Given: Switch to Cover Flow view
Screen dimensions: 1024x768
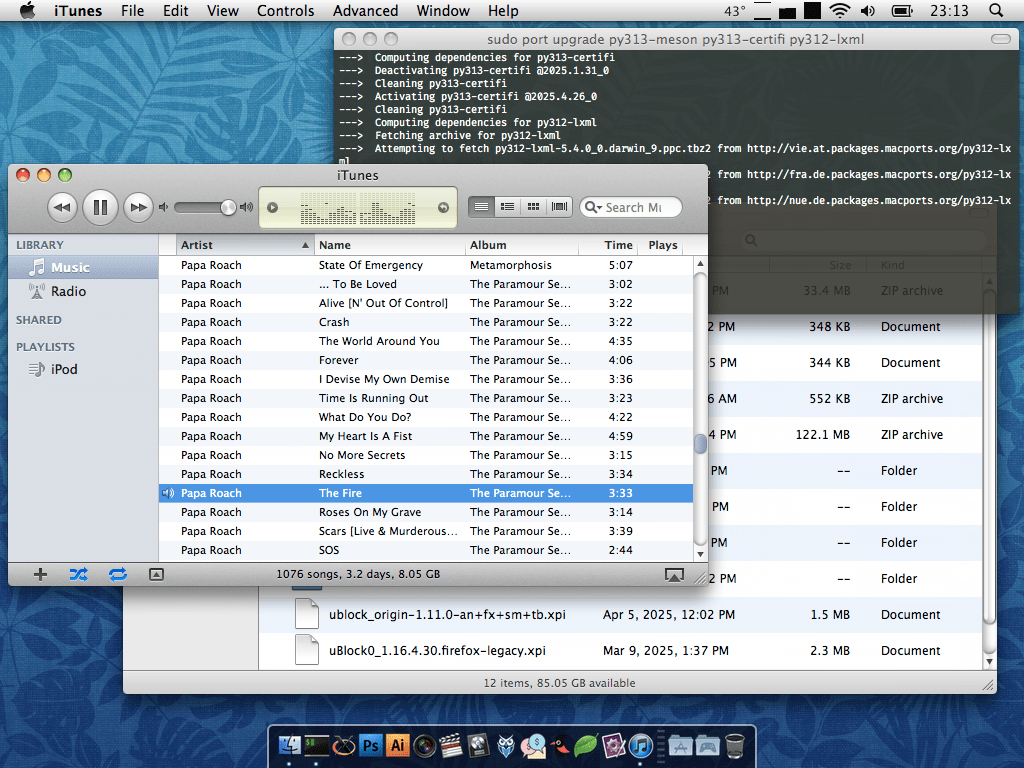Looking at the screenshot, I should click(560, 207).
